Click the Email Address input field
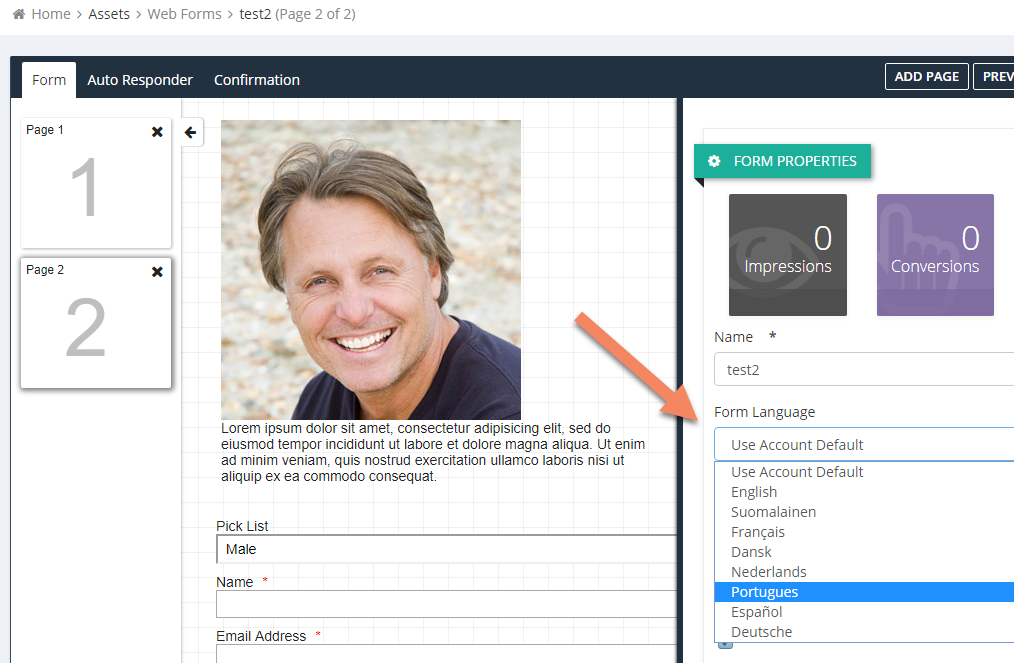The width and height of the screenshot is (1014, 663). click(x=446, y=653)
